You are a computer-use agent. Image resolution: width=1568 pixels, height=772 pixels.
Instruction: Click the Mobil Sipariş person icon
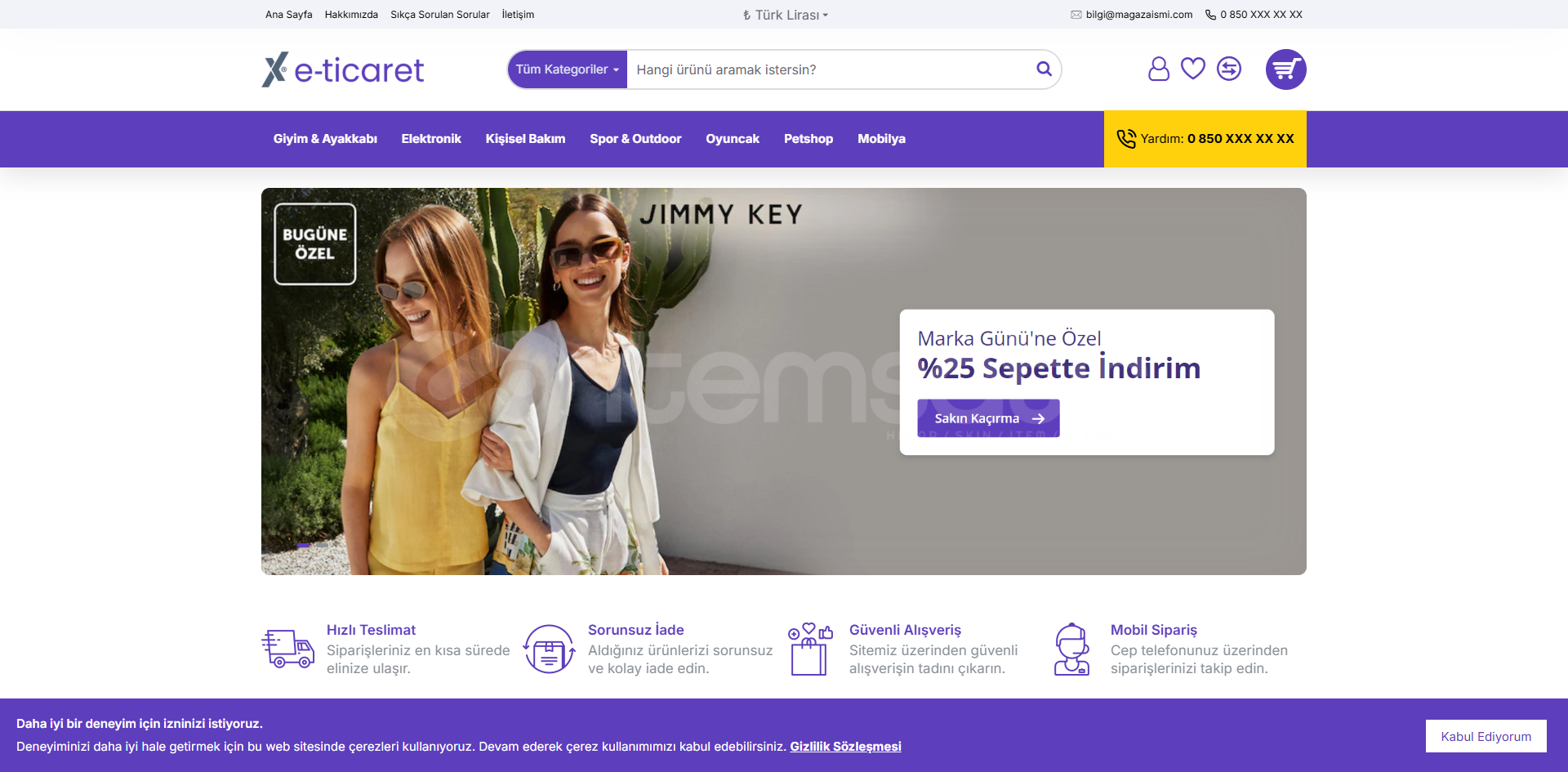[1071, 649]
